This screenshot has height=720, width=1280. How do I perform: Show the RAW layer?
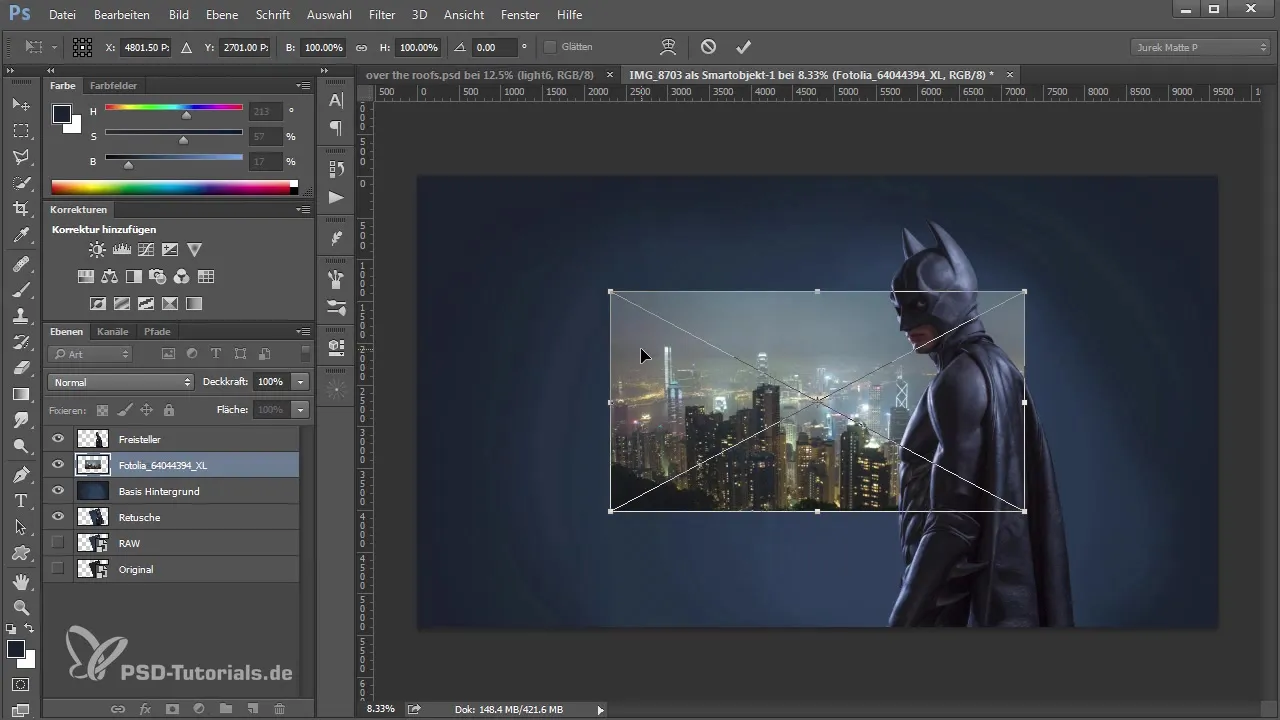(x=58, y=543)
